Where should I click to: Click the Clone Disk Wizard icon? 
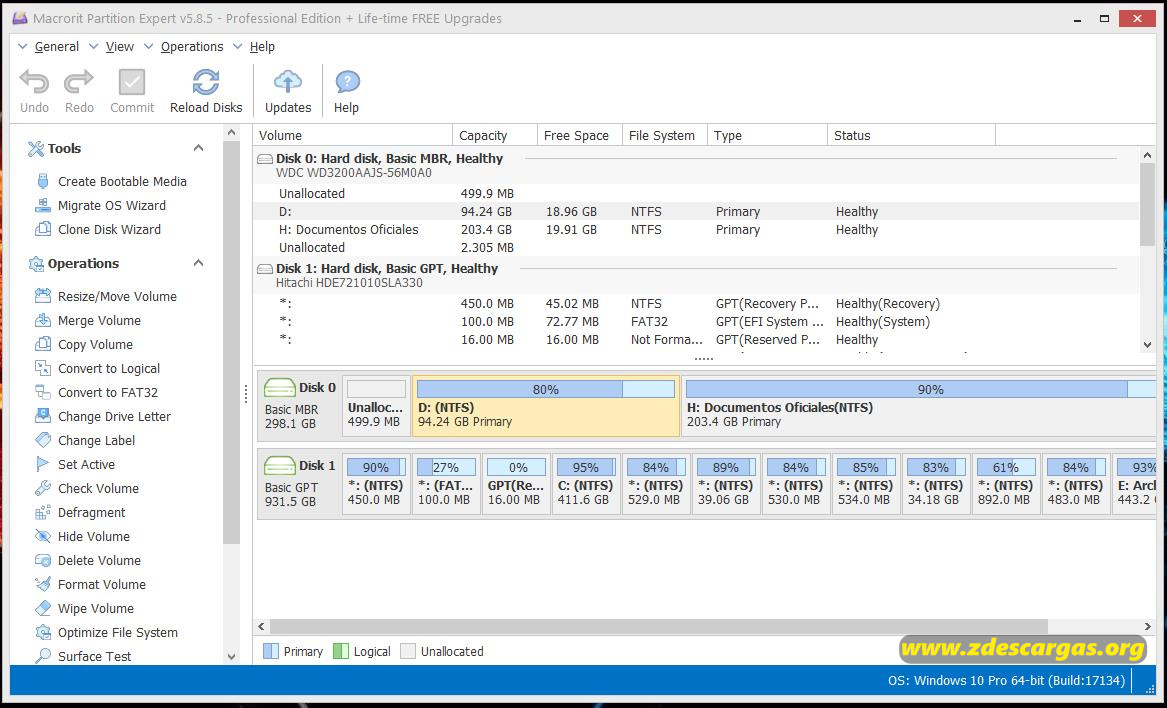click(43, 229)
